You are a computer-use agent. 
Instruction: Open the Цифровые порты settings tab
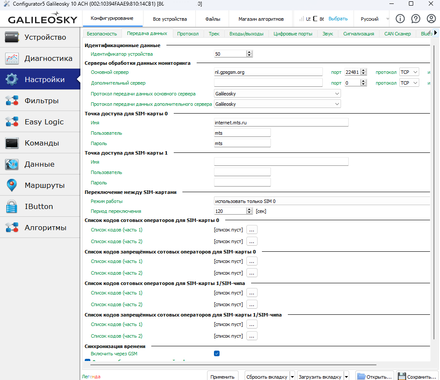click(x=293, y=34)
